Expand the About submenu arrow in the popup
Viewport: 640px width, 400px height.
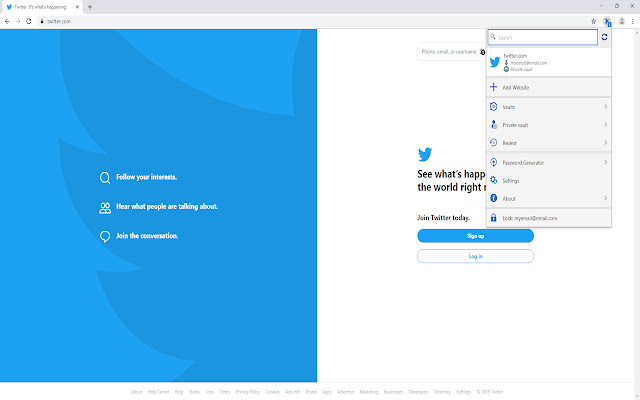click(x=605, y=198)
